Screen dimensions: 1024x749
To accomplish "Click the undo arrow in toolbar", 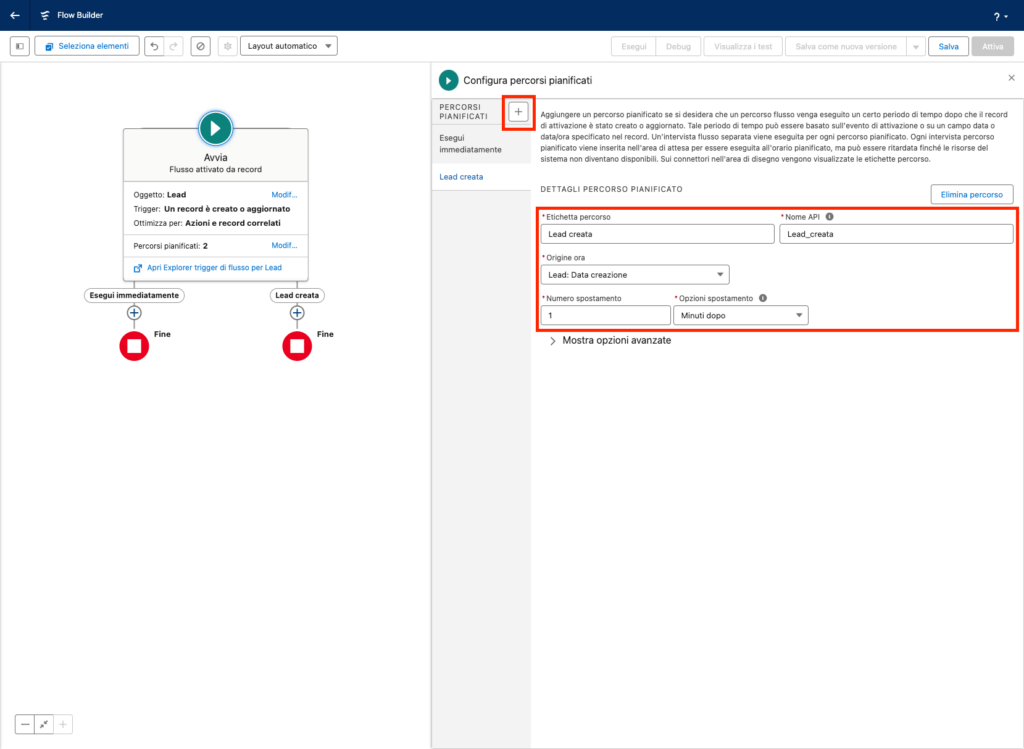I will pos(153,46).
